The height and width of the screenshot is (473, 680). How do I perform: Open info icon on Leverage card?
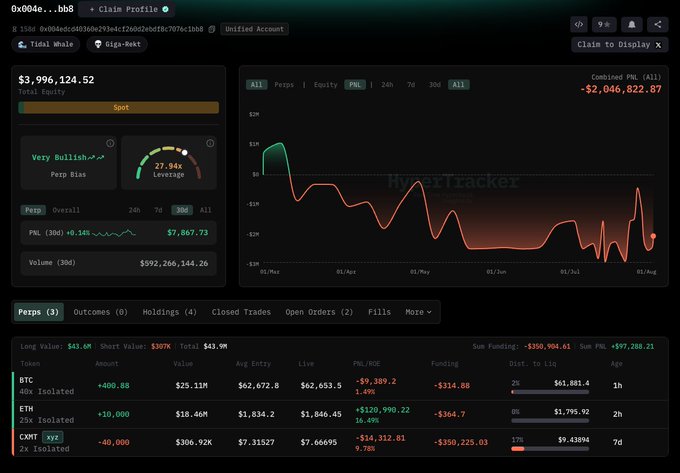coord(210,143)
